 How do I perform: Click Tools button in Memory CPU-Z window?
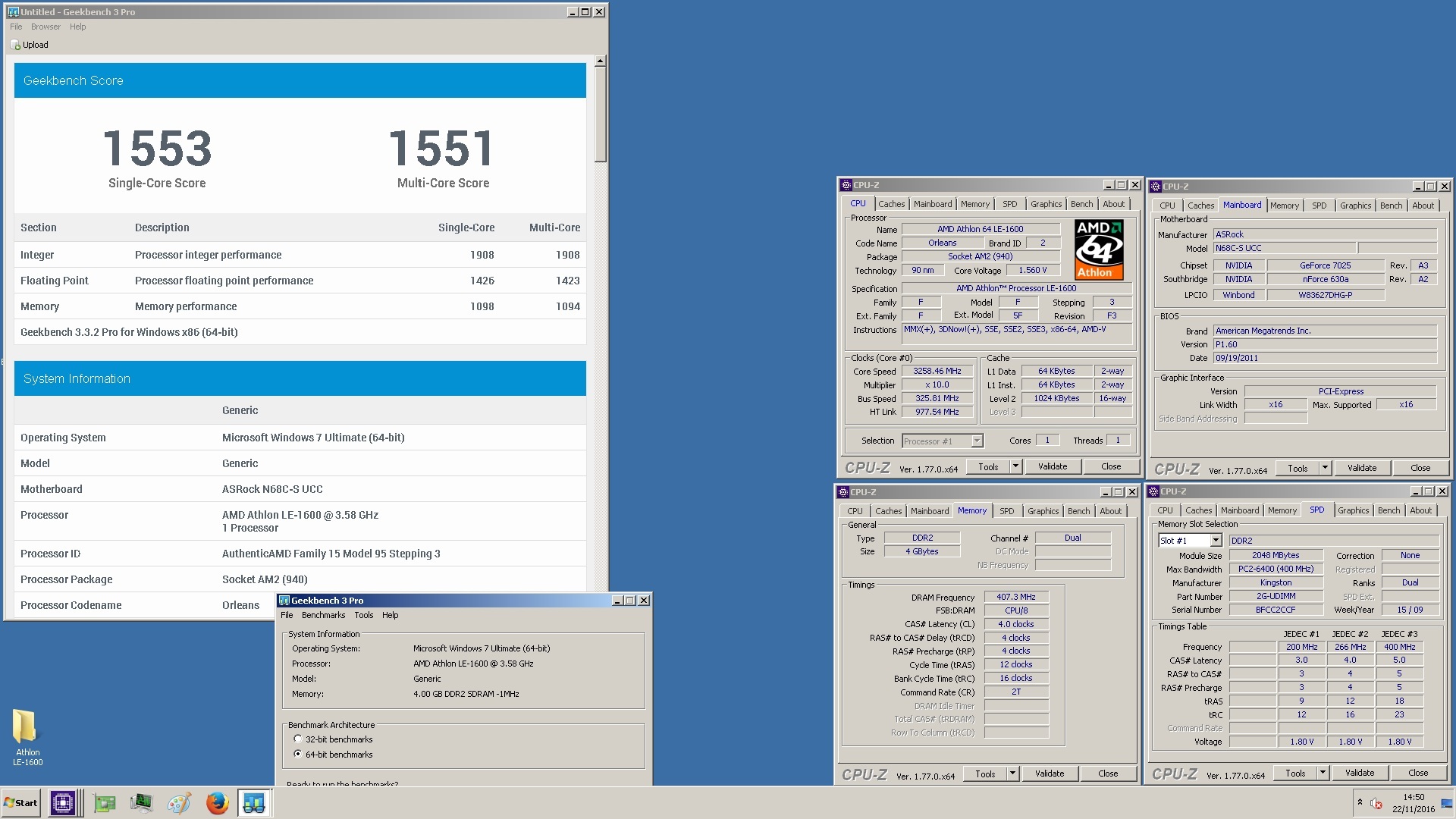[x=985, y=774]
